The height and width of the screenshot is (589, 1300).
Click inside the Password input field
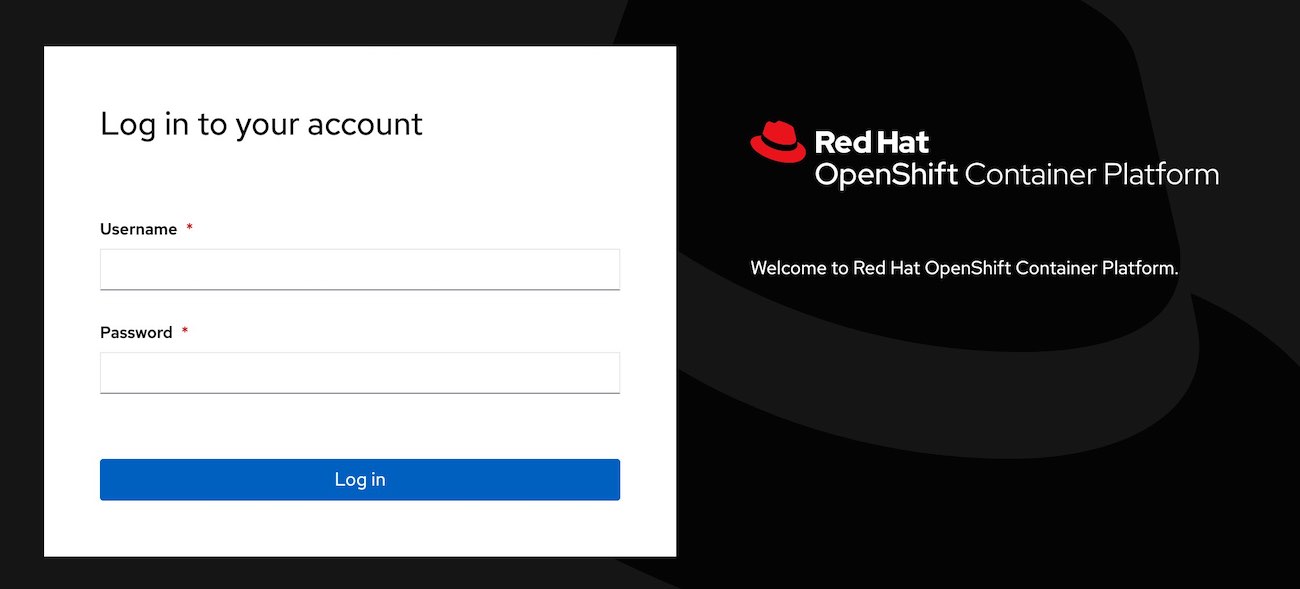click(360, 371)
